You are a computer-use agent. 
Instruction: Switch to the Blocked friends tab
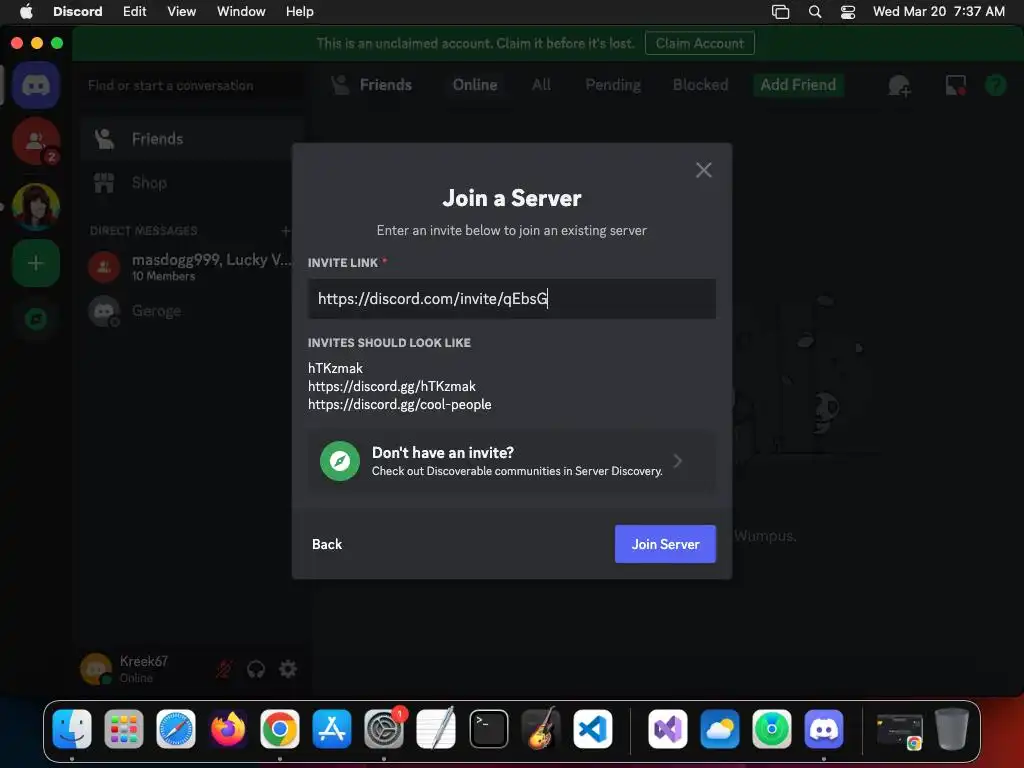point(700,85)
